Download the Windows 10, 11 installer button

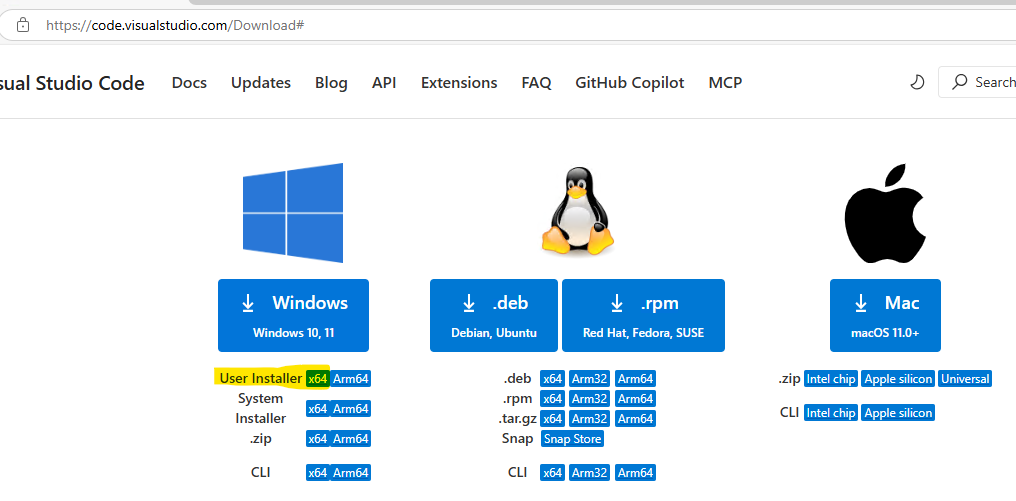click(294, 316)
